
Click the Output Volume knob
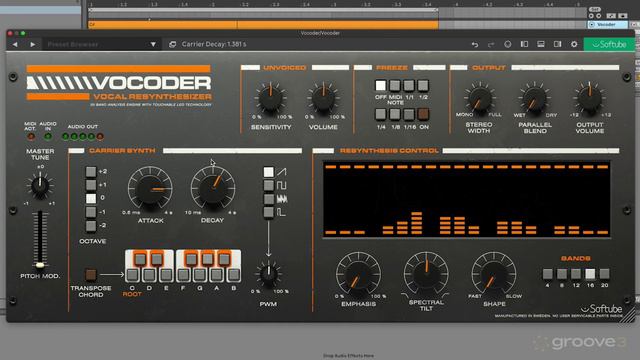[x=589, y=98]
